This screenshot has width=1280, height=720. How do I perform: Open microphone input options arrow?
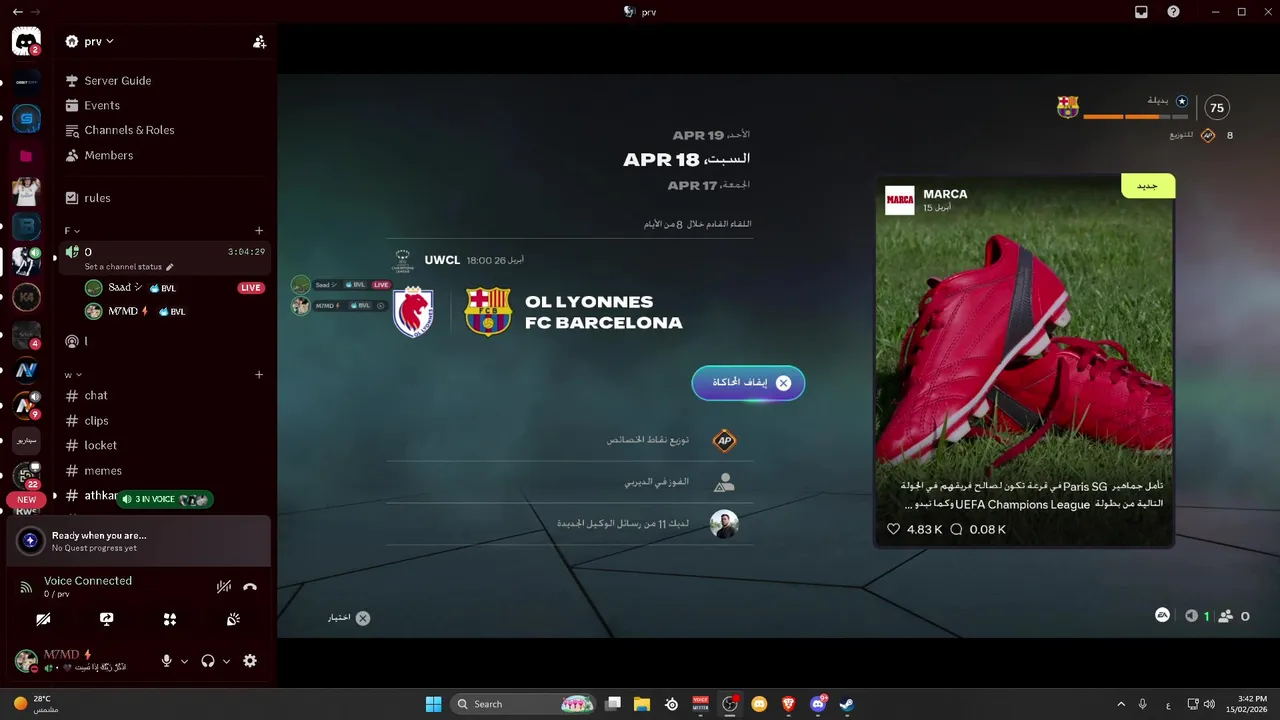[184, 661]
